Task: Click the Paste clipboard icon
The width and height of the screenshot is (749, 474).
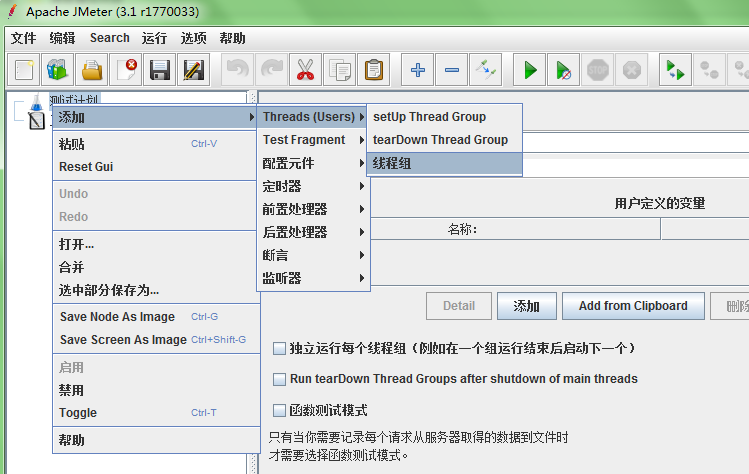Action: point(374,70)
